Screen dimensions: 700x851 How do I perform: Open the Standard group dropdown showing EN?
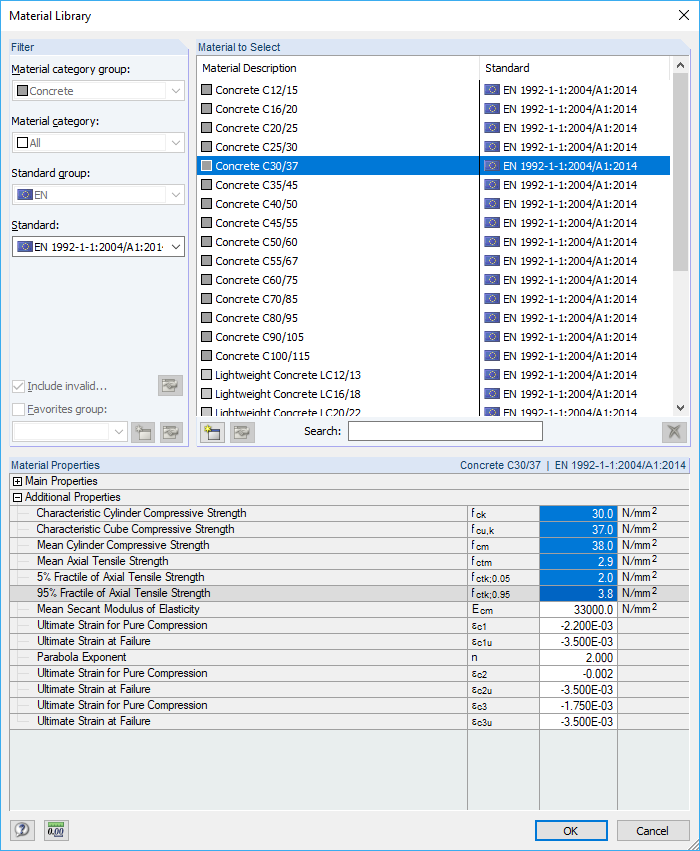tap(98, 194)
